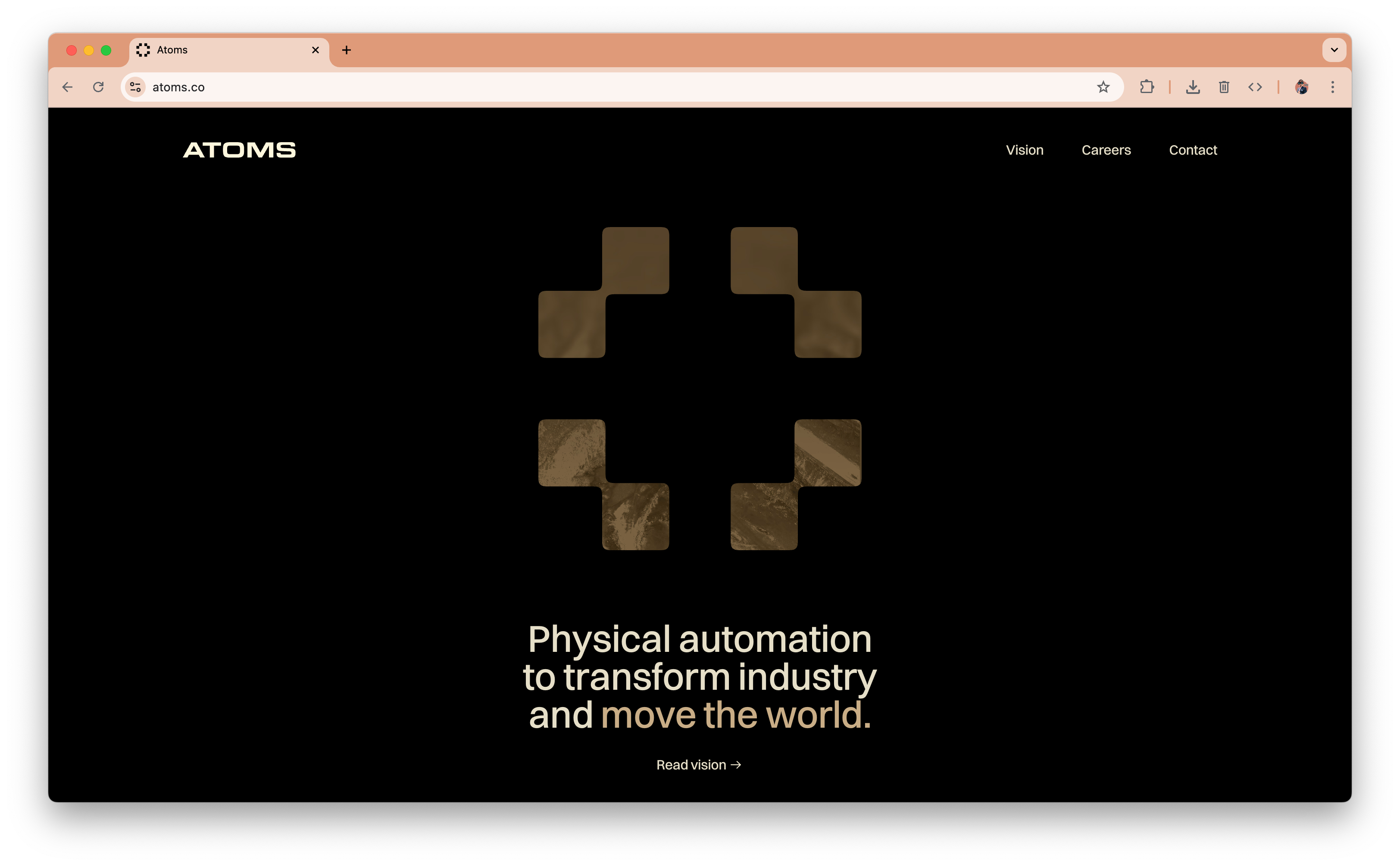Open the Careers nav link
The width and height of the screenshot is (1400, 866).
click(x=1106, y=150)
